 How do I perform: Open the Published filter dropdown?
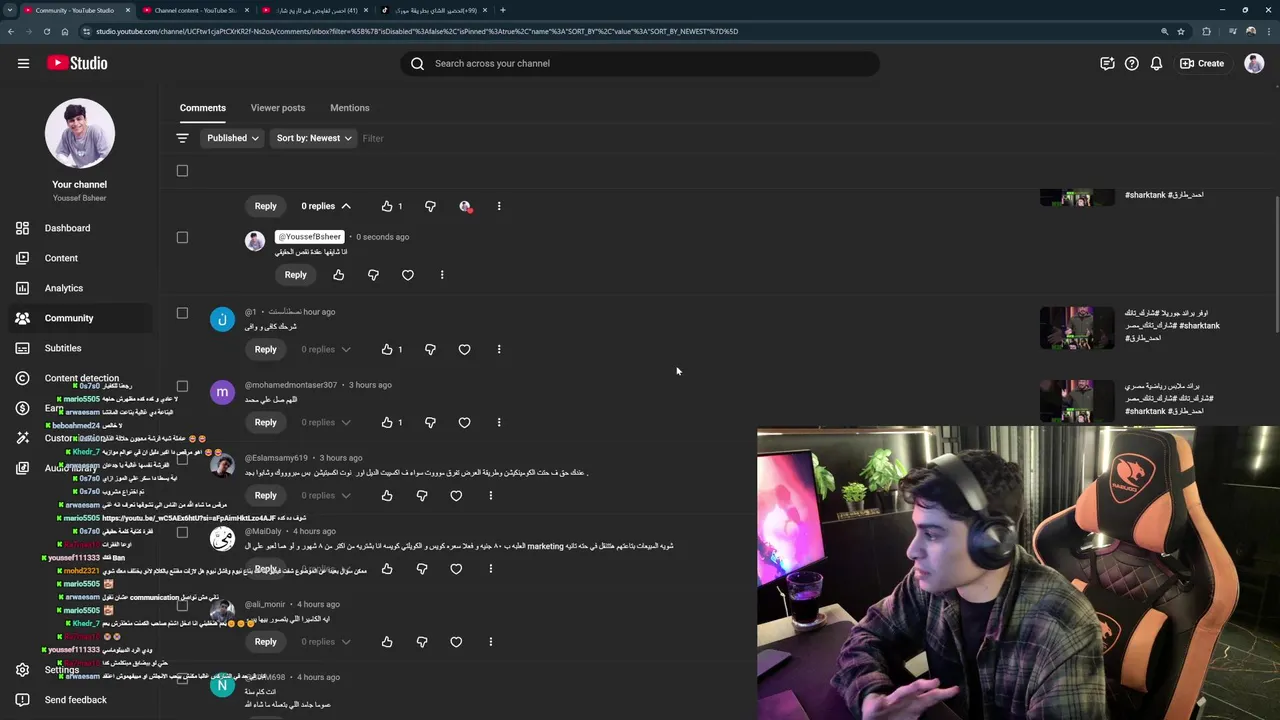[233, 138]
